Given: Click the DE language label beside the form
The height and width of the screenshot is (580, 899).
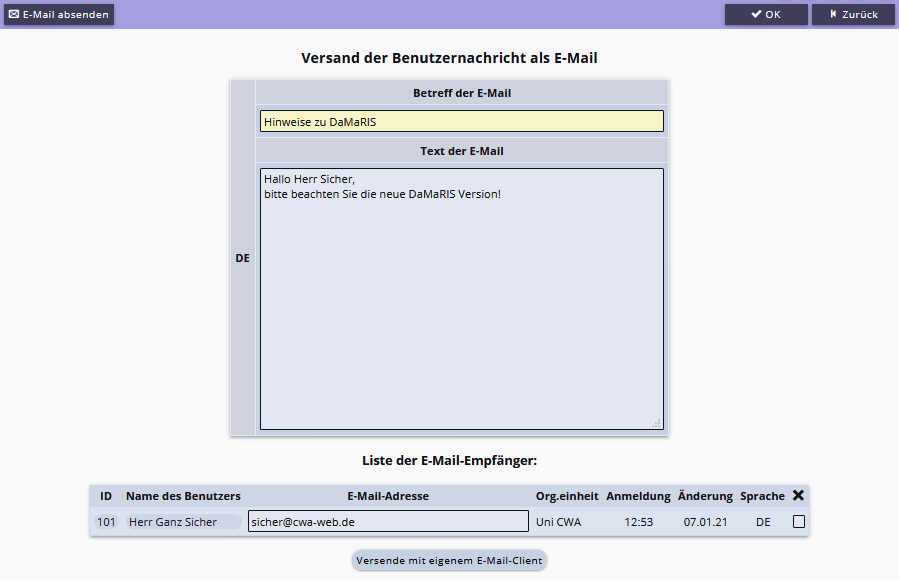Looking at the screenshot, I should 243,258.
